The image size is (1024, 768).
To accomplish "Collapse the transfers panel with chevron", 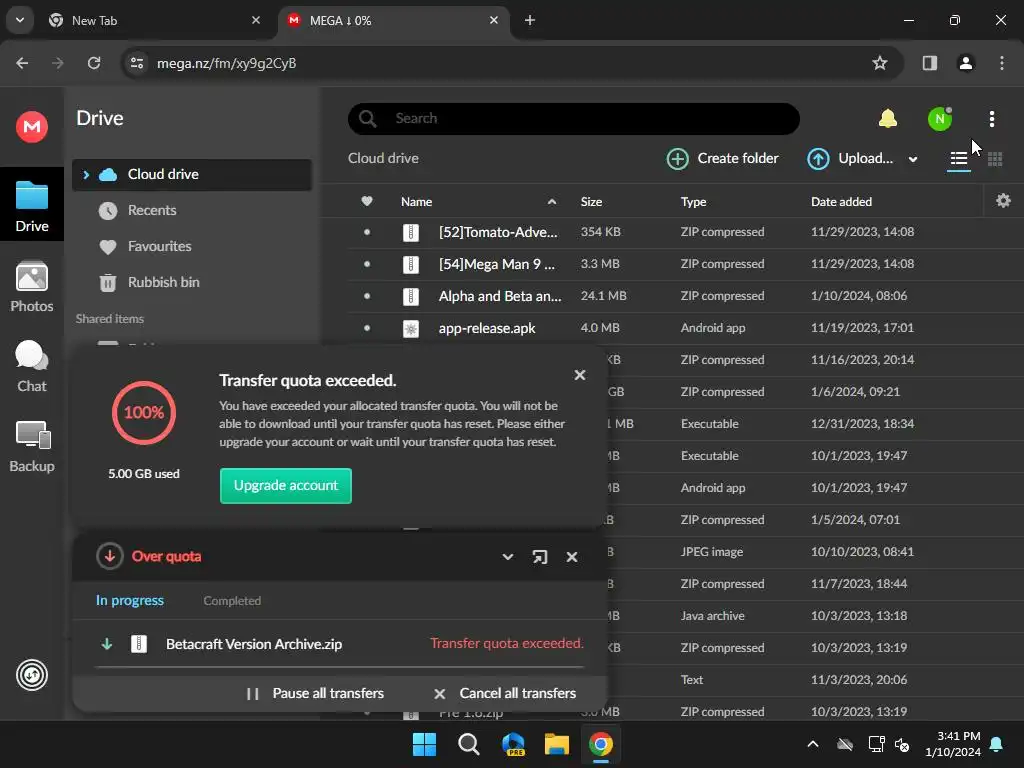I will point(507,557).
